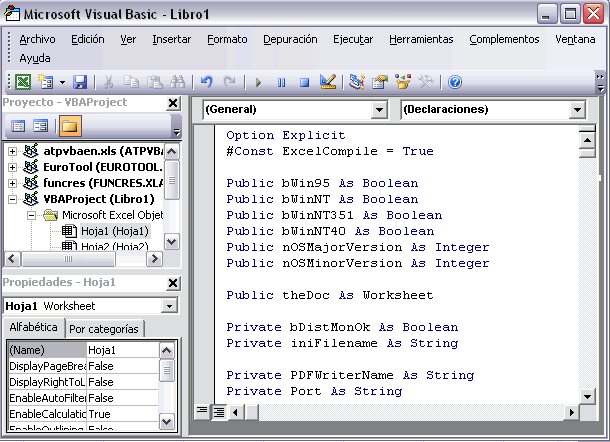Open the (Declaraciones) procedure dropdown
The height and width of the screenshot is (442, 610).
click(x=577, y=110)
